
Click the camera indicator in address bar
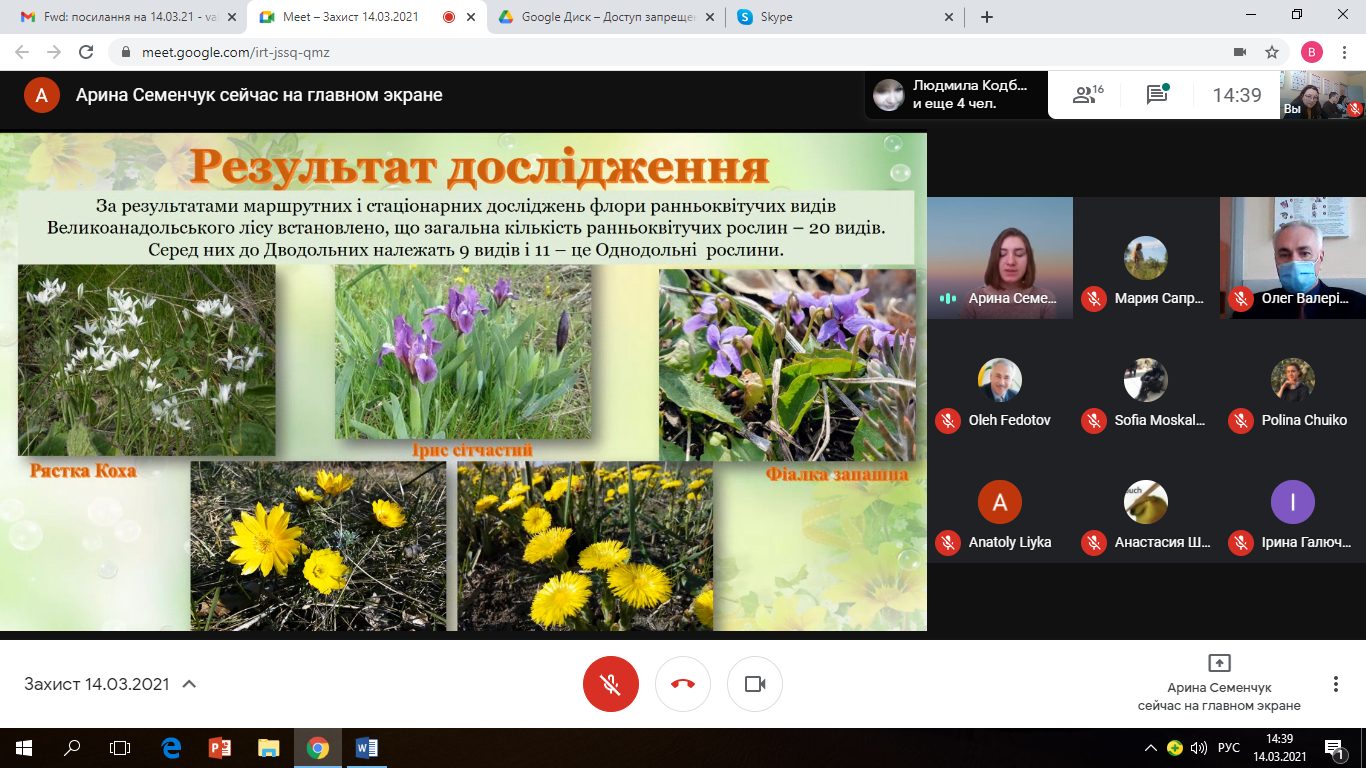tap(1240, 52)
